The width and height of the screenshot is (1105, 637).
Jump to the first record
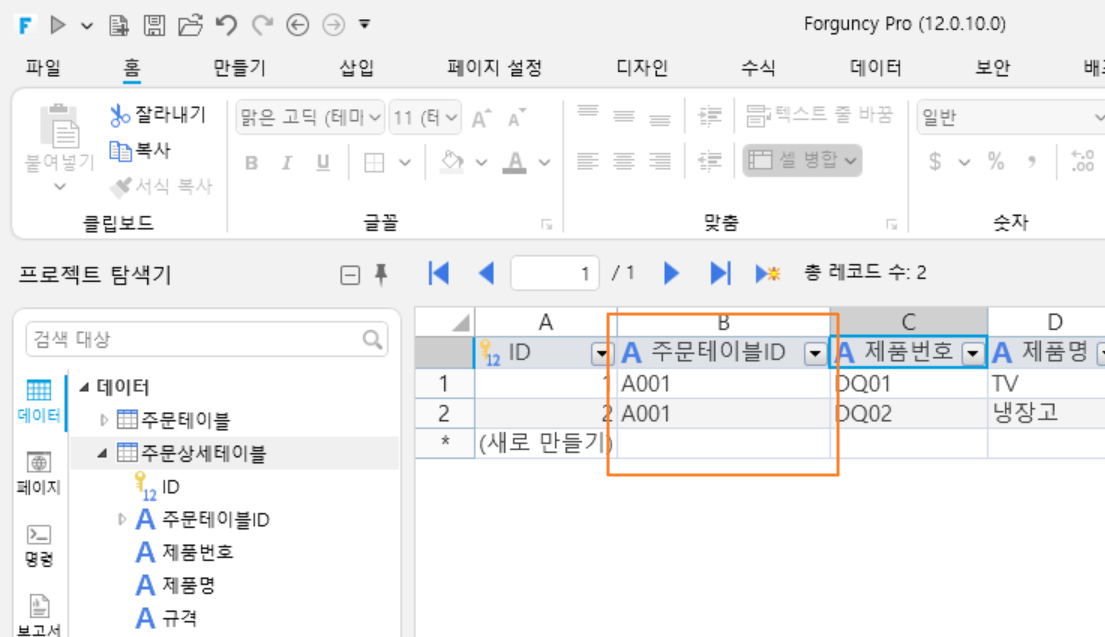[438, 273]
